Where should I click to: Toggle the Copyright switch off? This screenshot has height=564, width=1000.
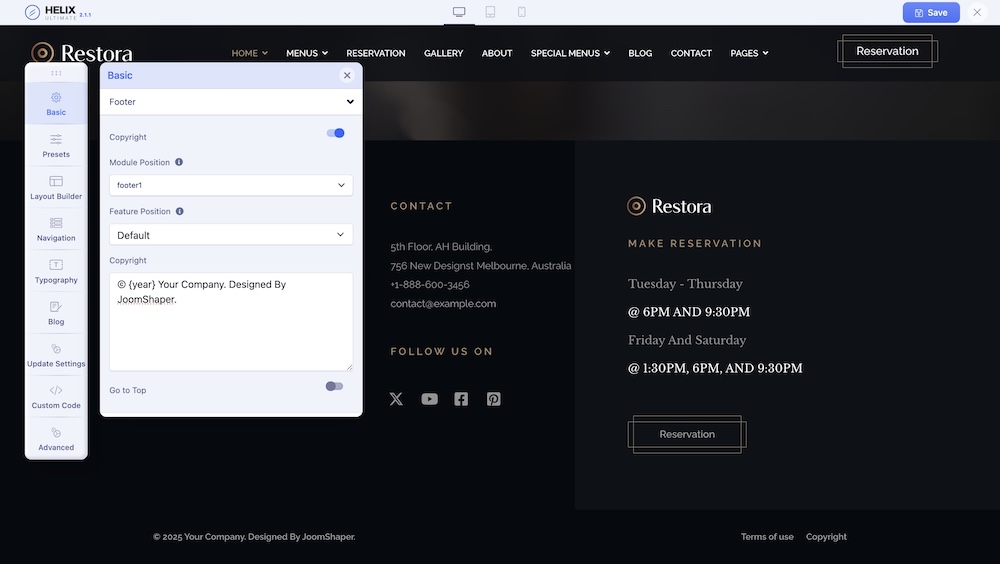(335, 133)
